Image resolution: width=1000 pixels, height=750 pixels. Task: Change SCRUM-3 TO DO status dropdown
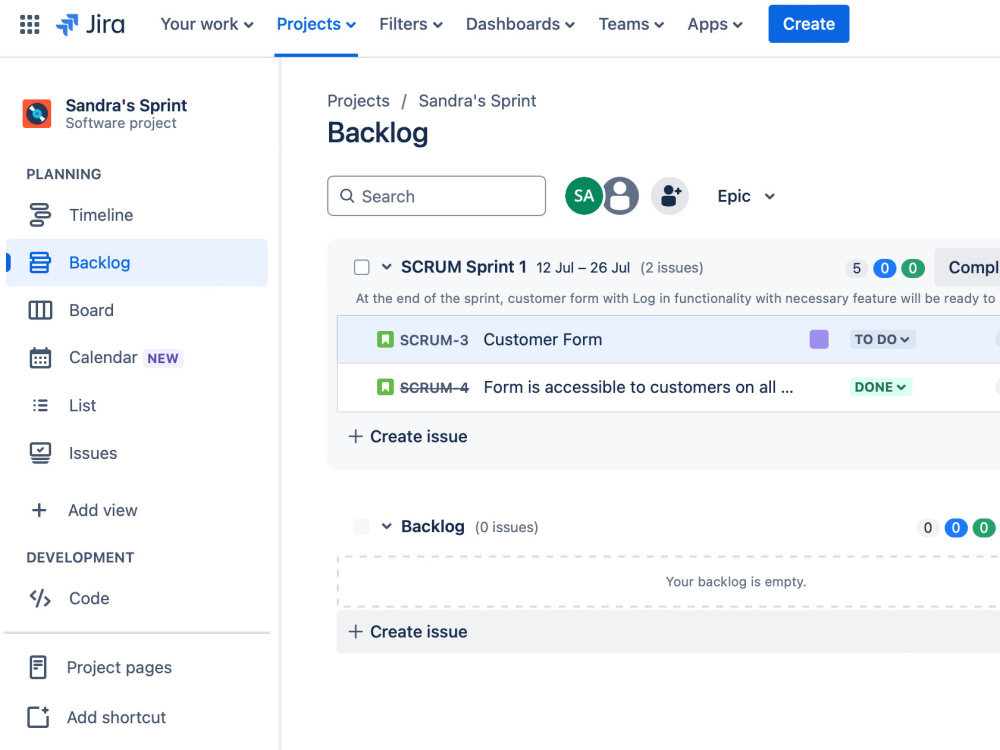click(x=882, y=339)
